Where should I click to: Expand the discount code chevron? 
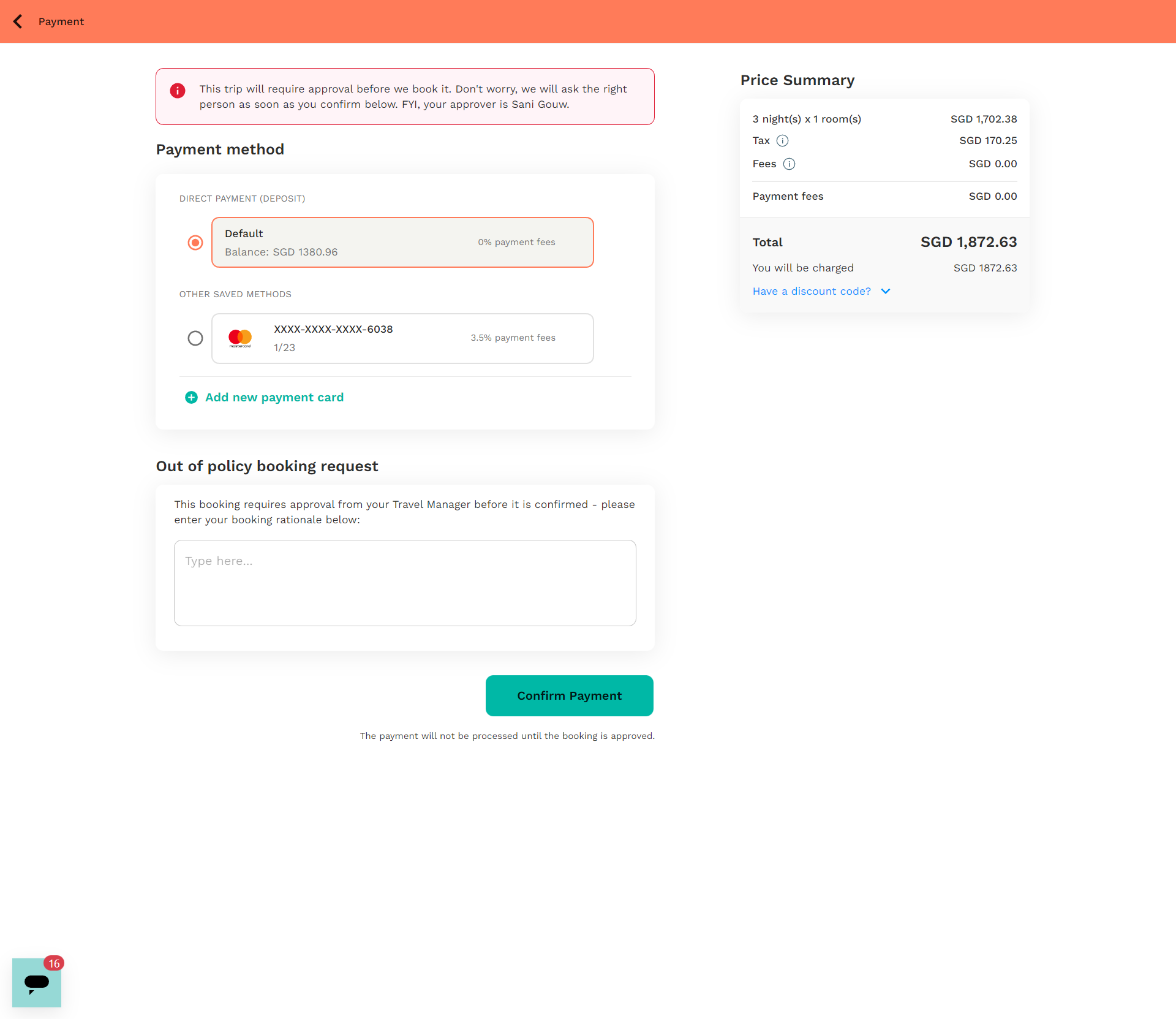(886, 292)
